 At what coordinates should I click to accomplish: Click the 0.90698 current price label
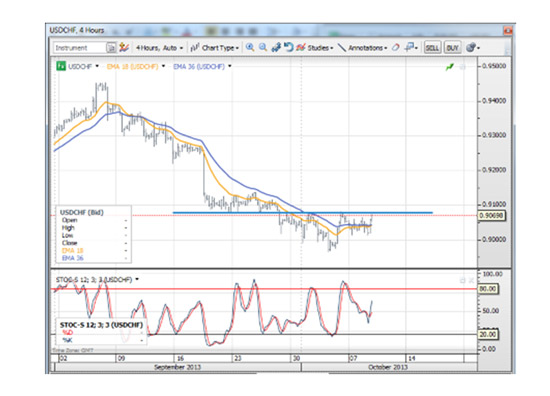491,215
